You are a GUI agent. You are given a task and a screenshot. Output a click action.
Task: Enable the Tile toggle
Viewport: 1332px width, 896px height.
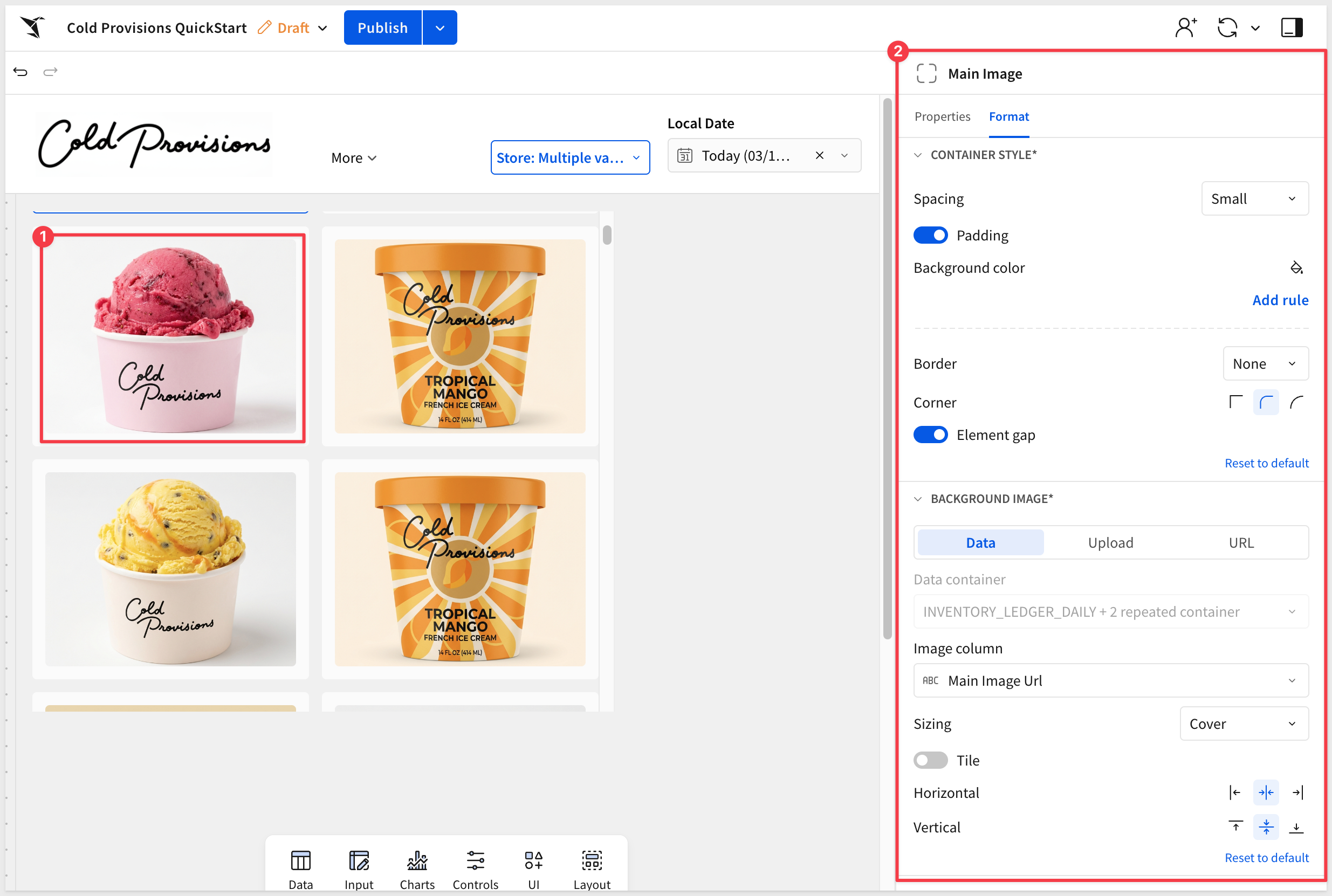pos(930,760)
